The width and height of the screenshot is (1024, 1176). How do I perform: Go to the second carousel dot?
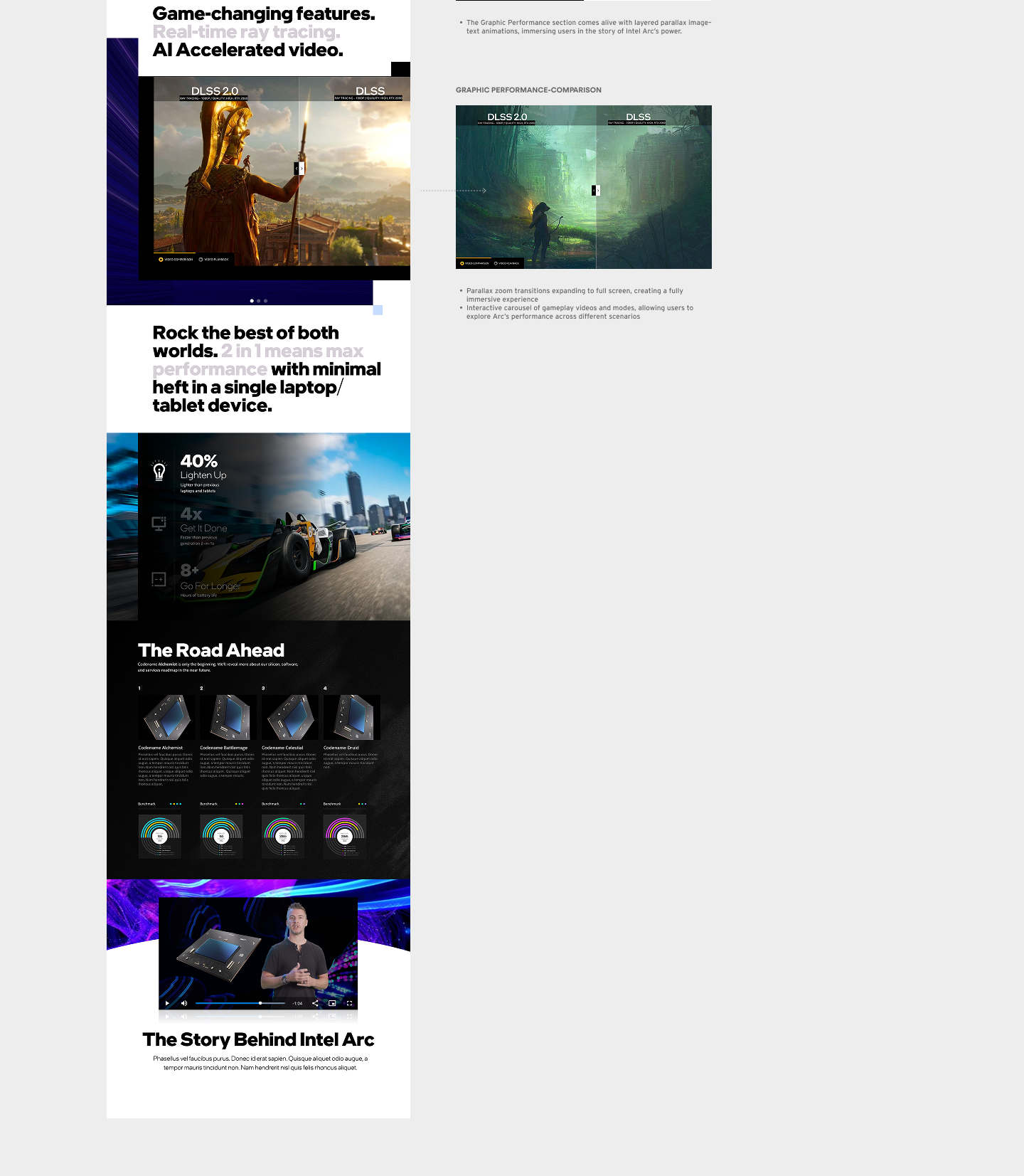coord(259,301)
